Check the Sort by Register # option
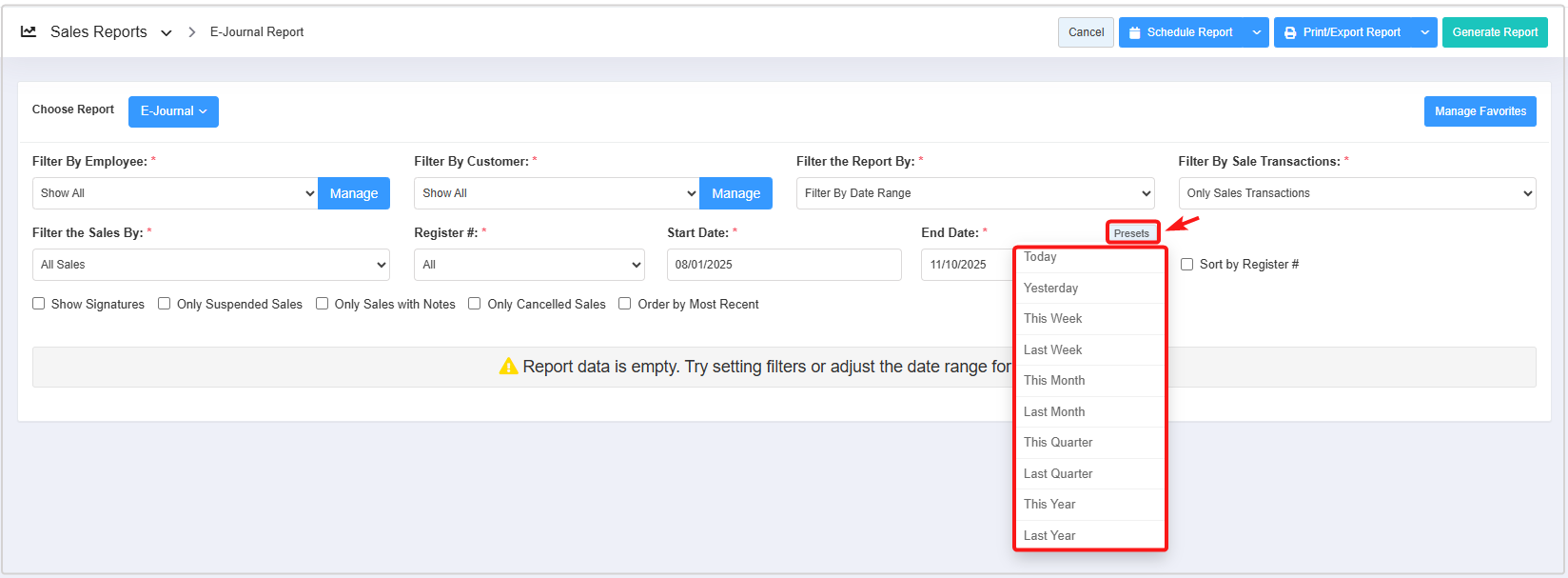Image resolution: width=1568 pixels, height=578 pixels. pos(1186,264)
